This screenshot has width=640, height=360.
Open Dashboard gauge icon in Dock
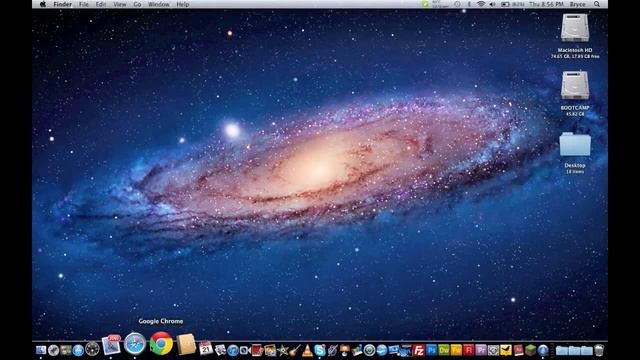92,349
